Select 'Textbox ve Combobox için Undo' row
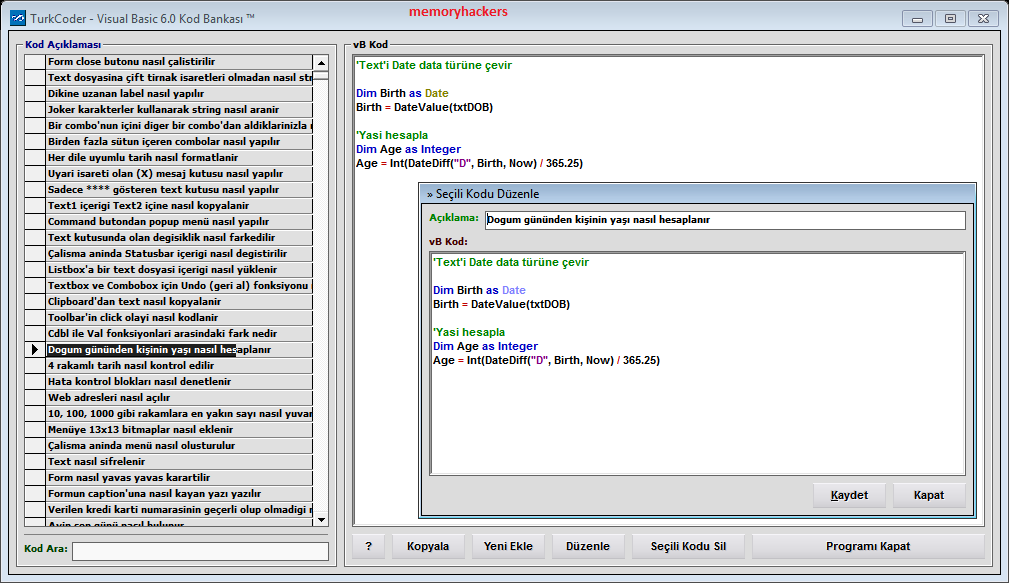 [x=179, y=286]
